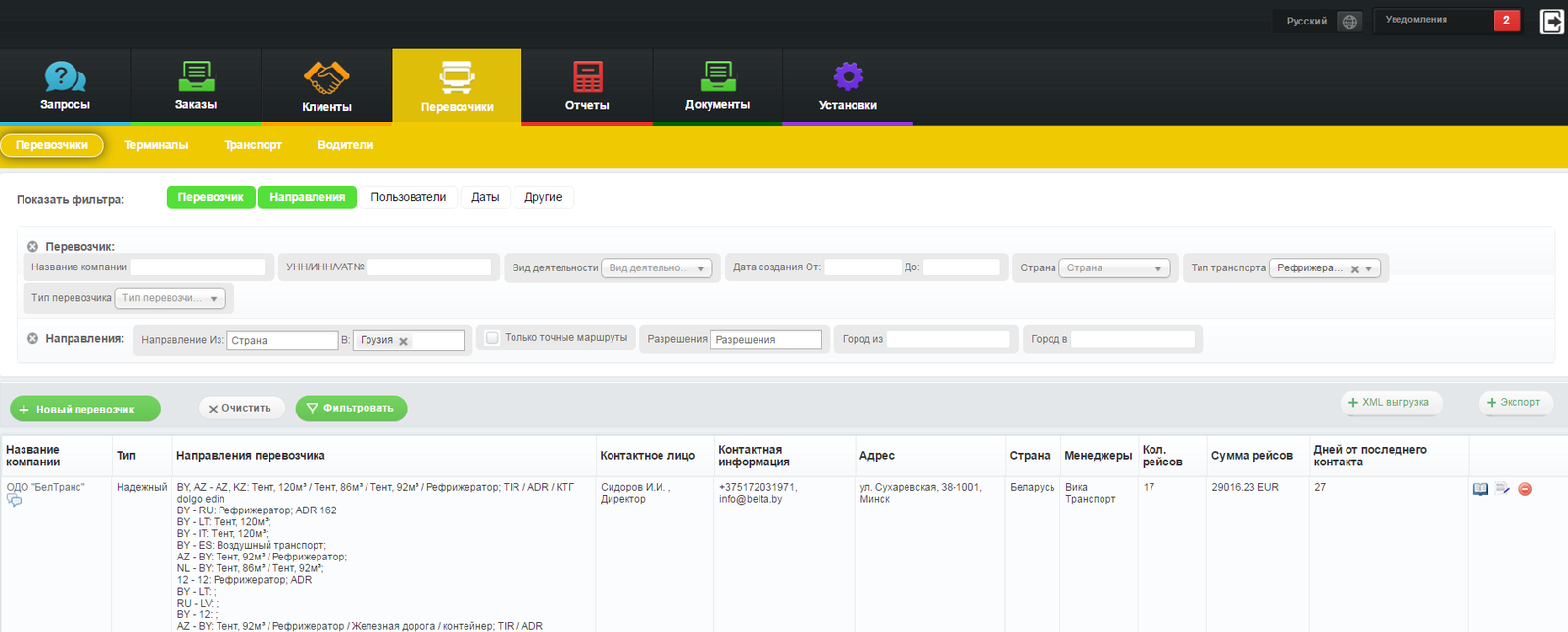Open the Заказы section icon
The image size is (1568, 632).
click(x=196, y=76)
